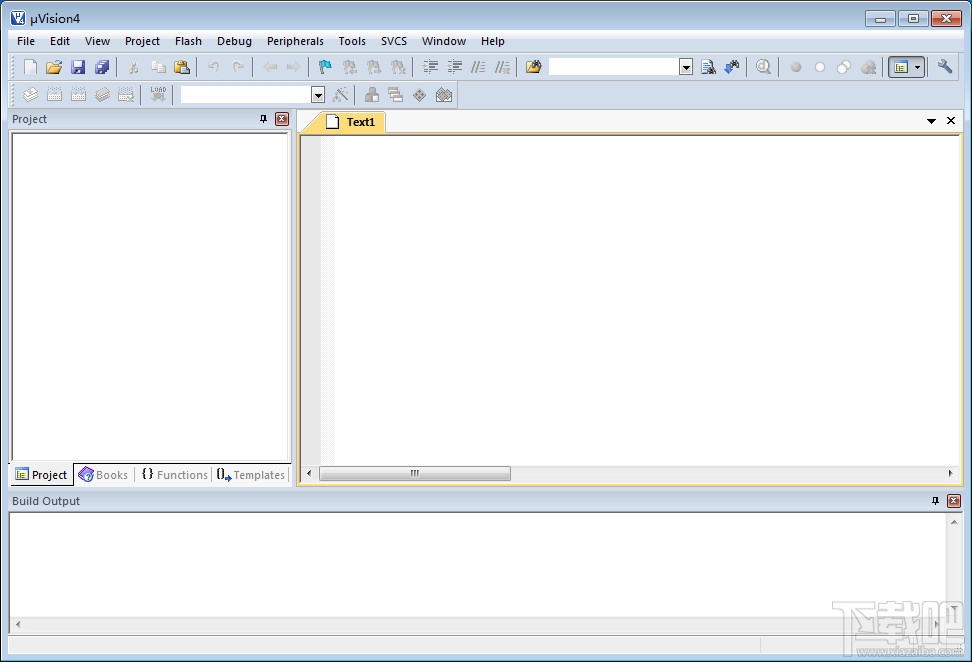Expand the window layout dropdown arrow
This screenshot has width=972, height=662.
coord(918,67)
